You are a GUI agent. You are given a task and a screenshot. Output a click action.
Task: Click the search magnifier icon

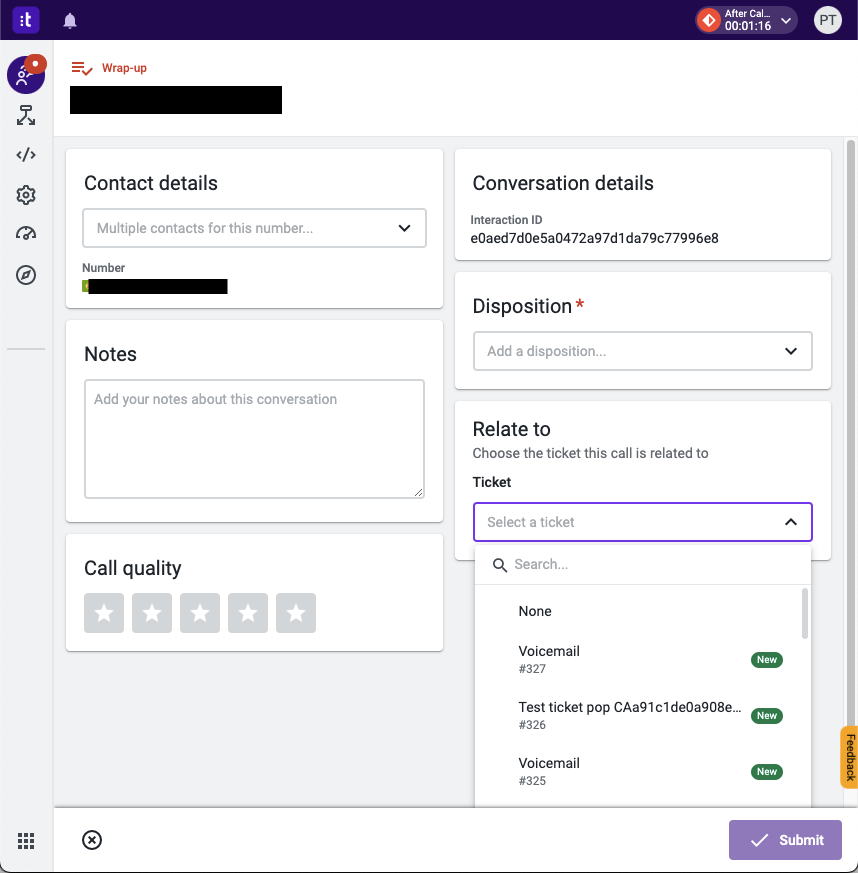[499, 565]
